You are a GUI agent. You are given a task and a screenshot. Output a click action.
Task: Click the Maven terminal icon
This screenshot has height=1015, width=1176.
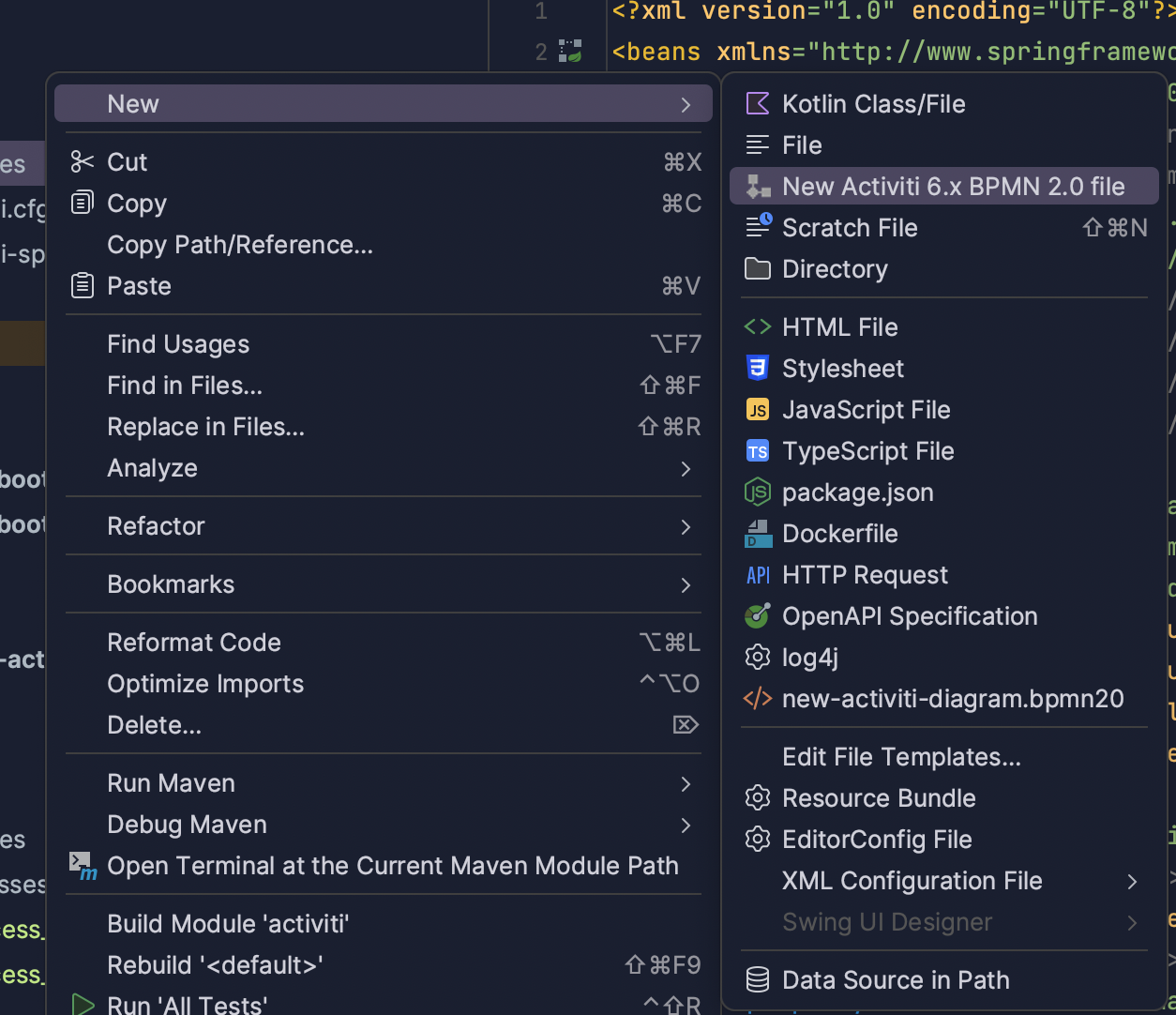point(83,866)
